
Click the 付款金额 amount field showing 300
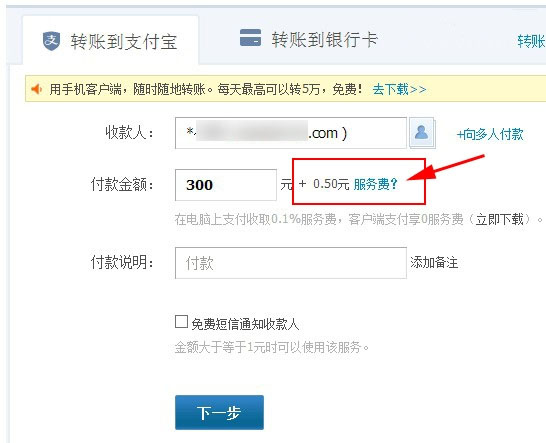tap(226, 185)
